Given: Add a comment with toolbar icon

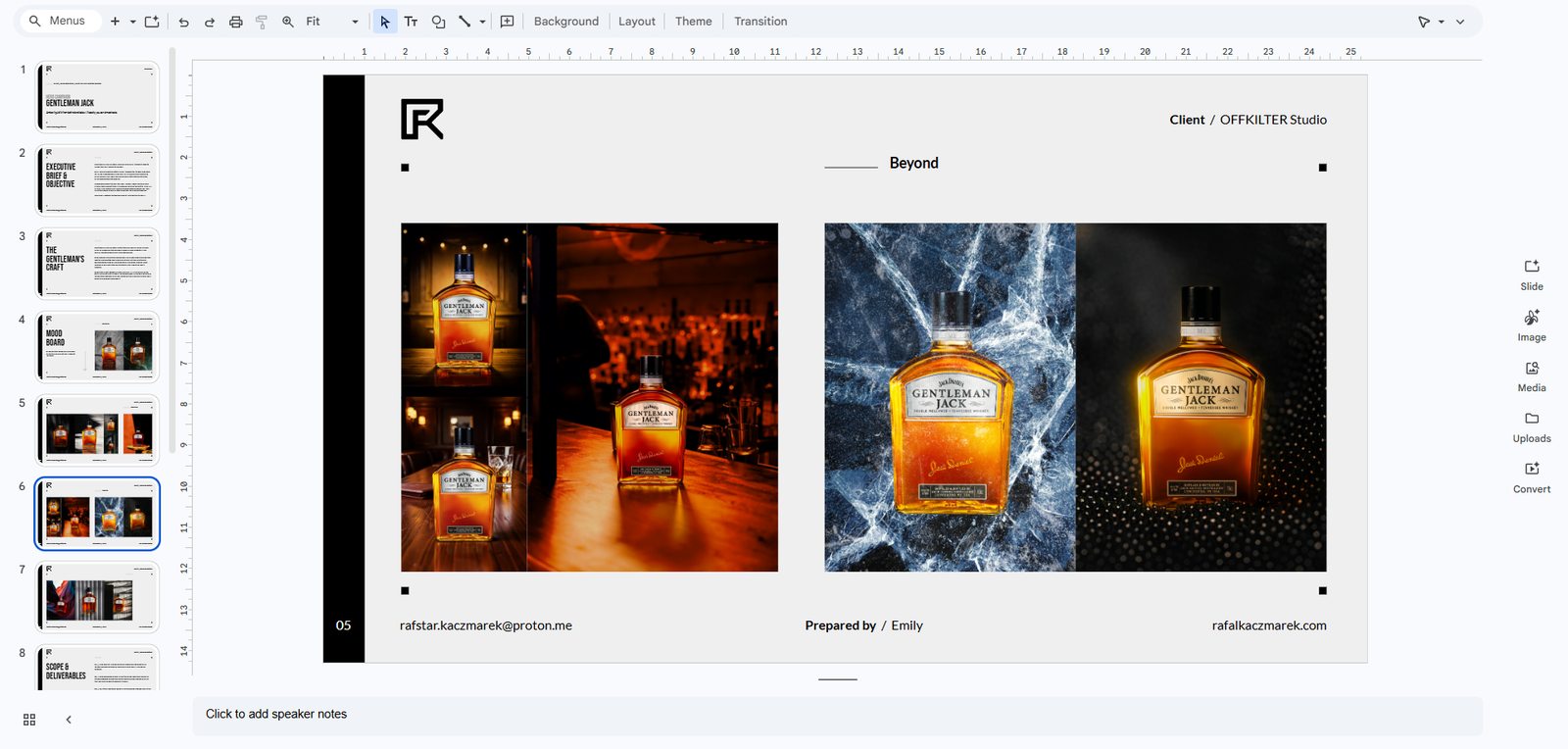Looking at the screenshot, I should coord(507,22).
